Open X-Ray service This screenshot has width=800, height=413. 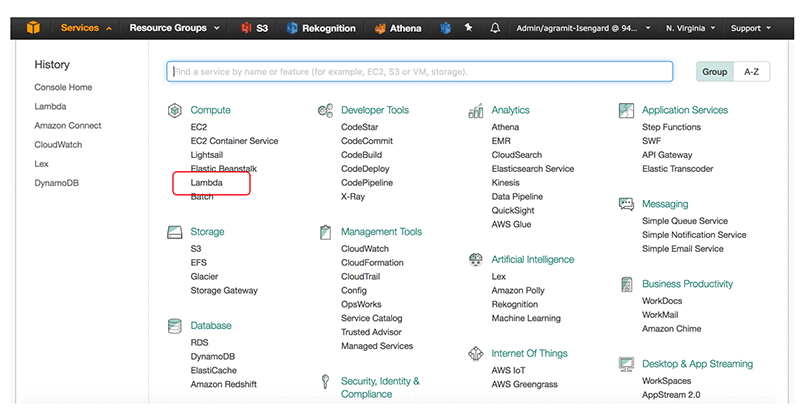tap(353, 197)
